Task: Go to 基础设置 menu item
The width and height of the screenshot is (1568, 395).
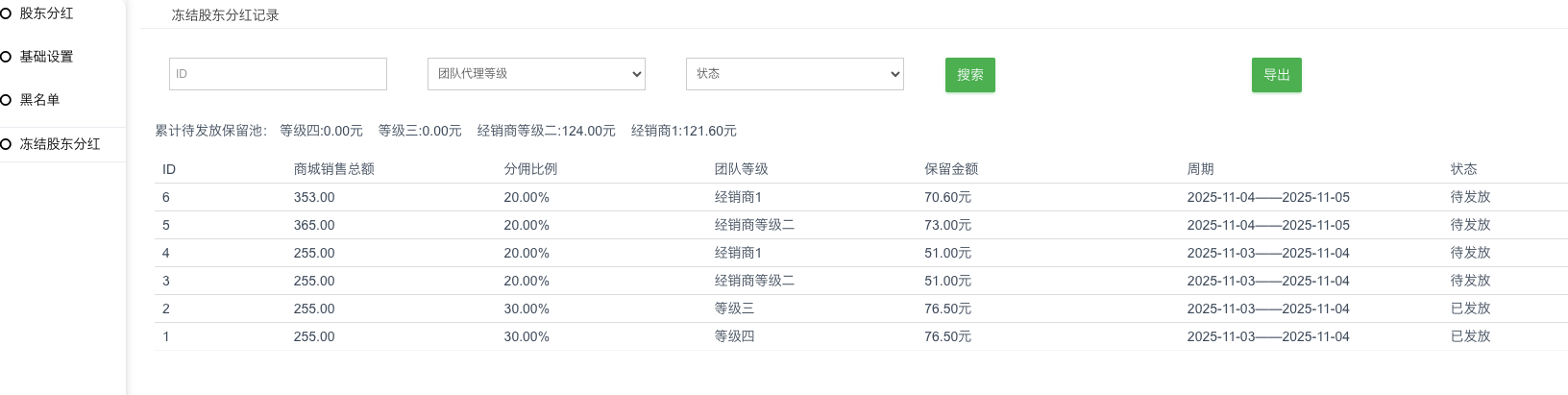Action: coord(46,57)
